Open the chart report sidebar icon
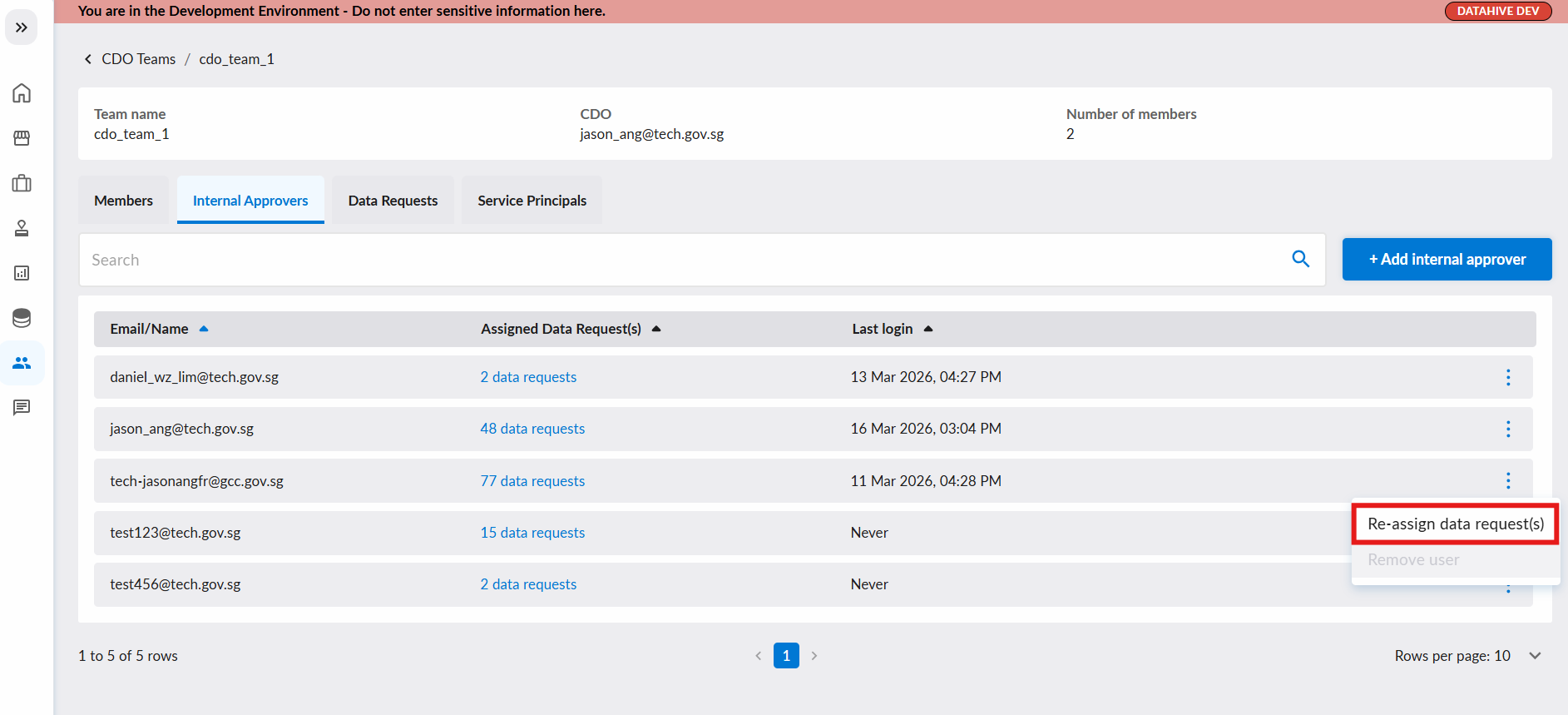 [22, 273]
